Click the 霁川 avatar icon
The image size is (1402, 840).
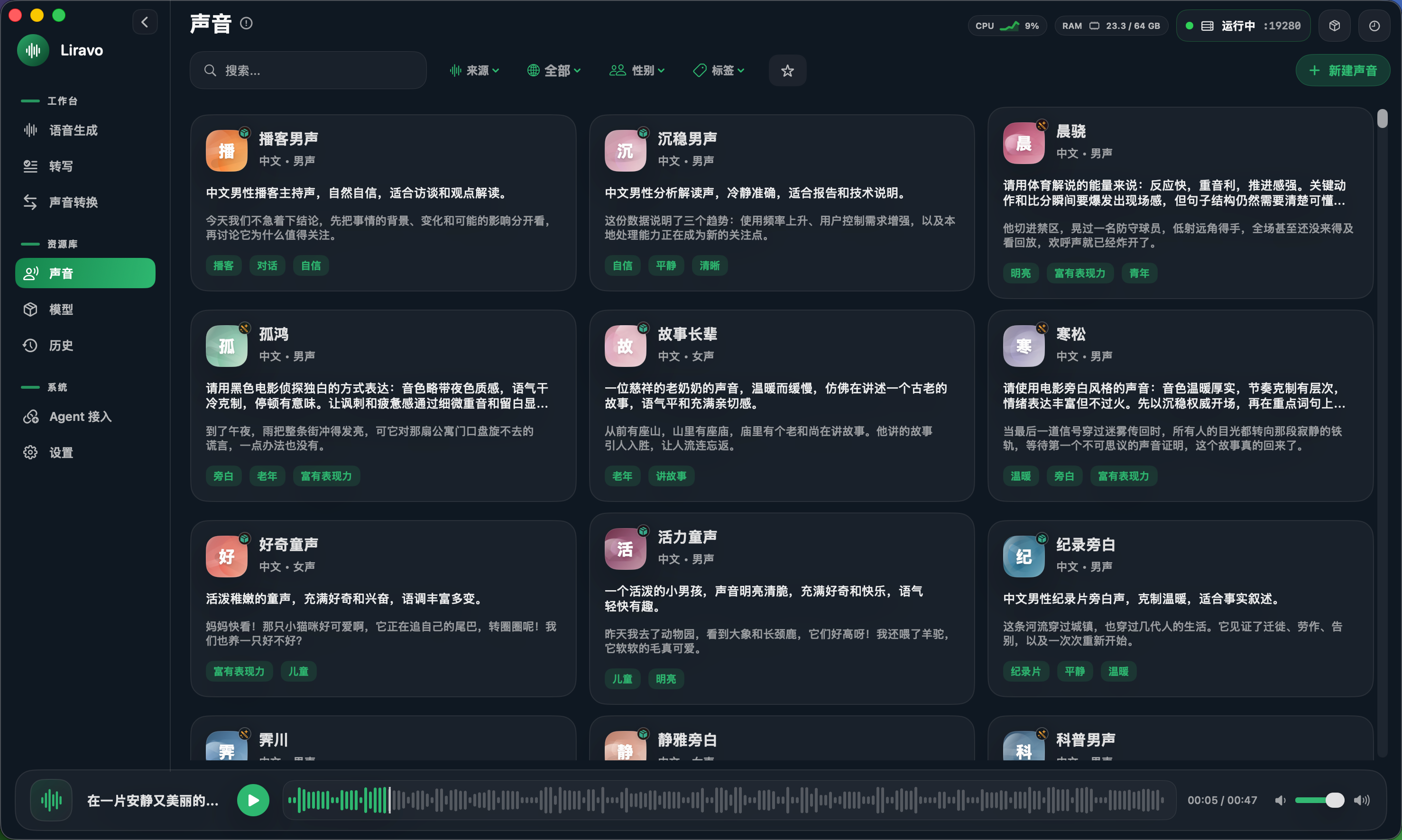coord(227,746)
